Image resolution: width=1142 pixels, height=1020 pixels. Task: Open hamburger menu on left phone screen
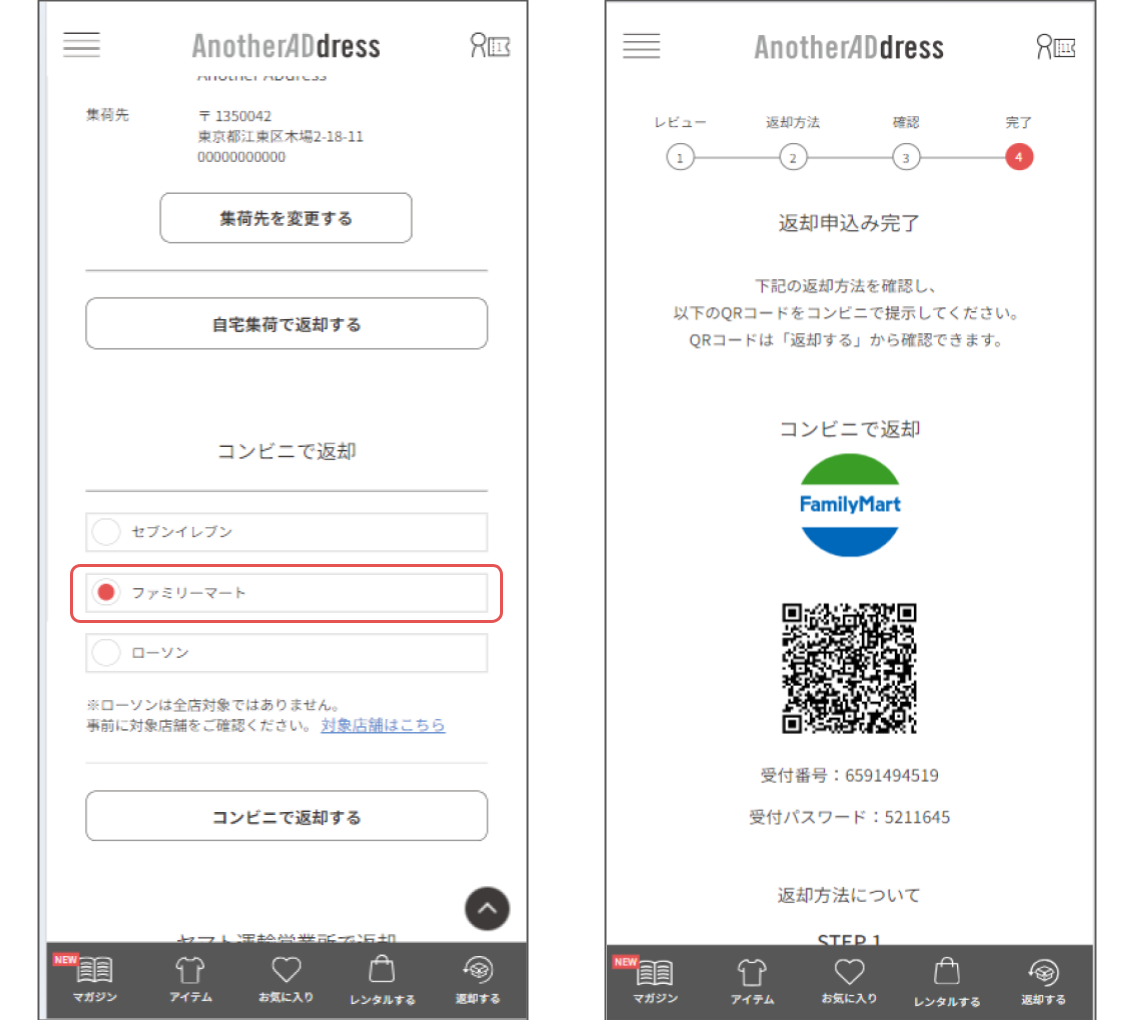pyautogui.click(x=82, y=44)
